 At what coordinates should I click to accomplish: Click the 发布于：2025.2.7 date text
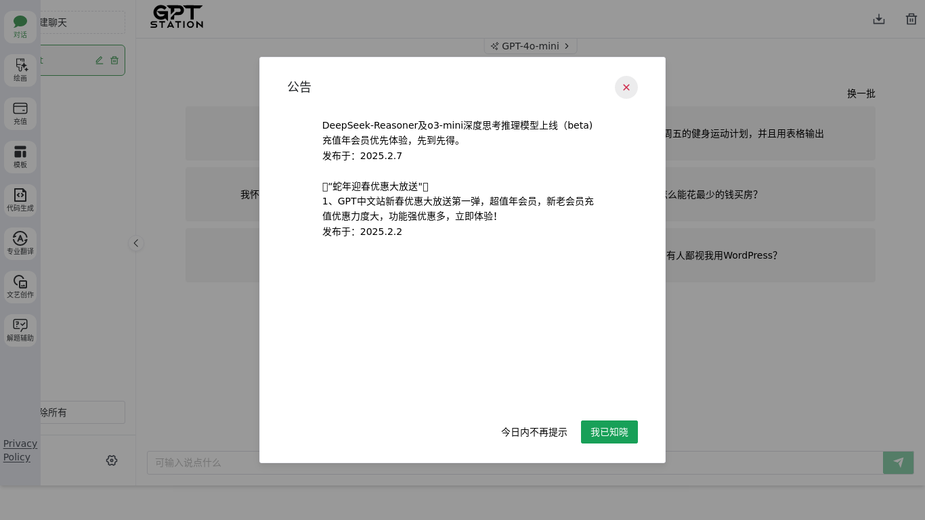click(362, 156)
